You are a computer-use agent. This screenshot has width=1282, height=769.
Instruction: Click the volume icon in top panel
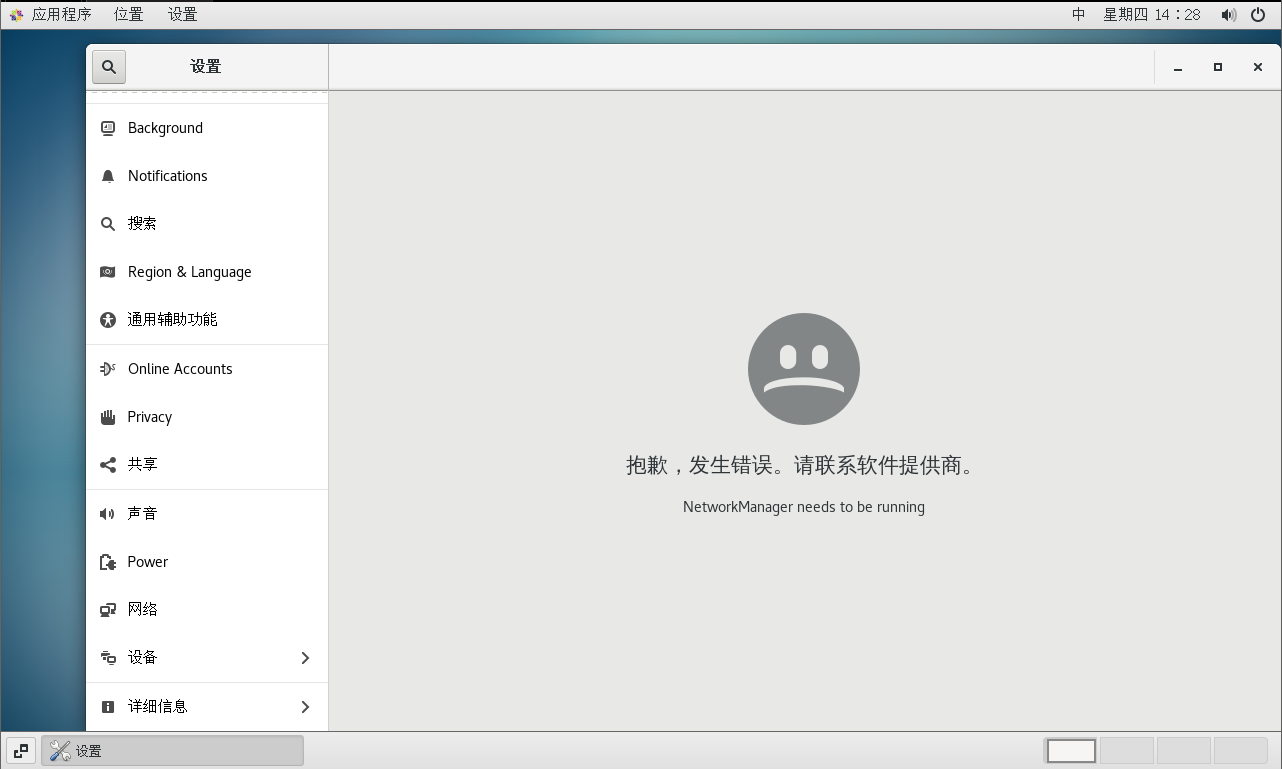click(1228, 14)
